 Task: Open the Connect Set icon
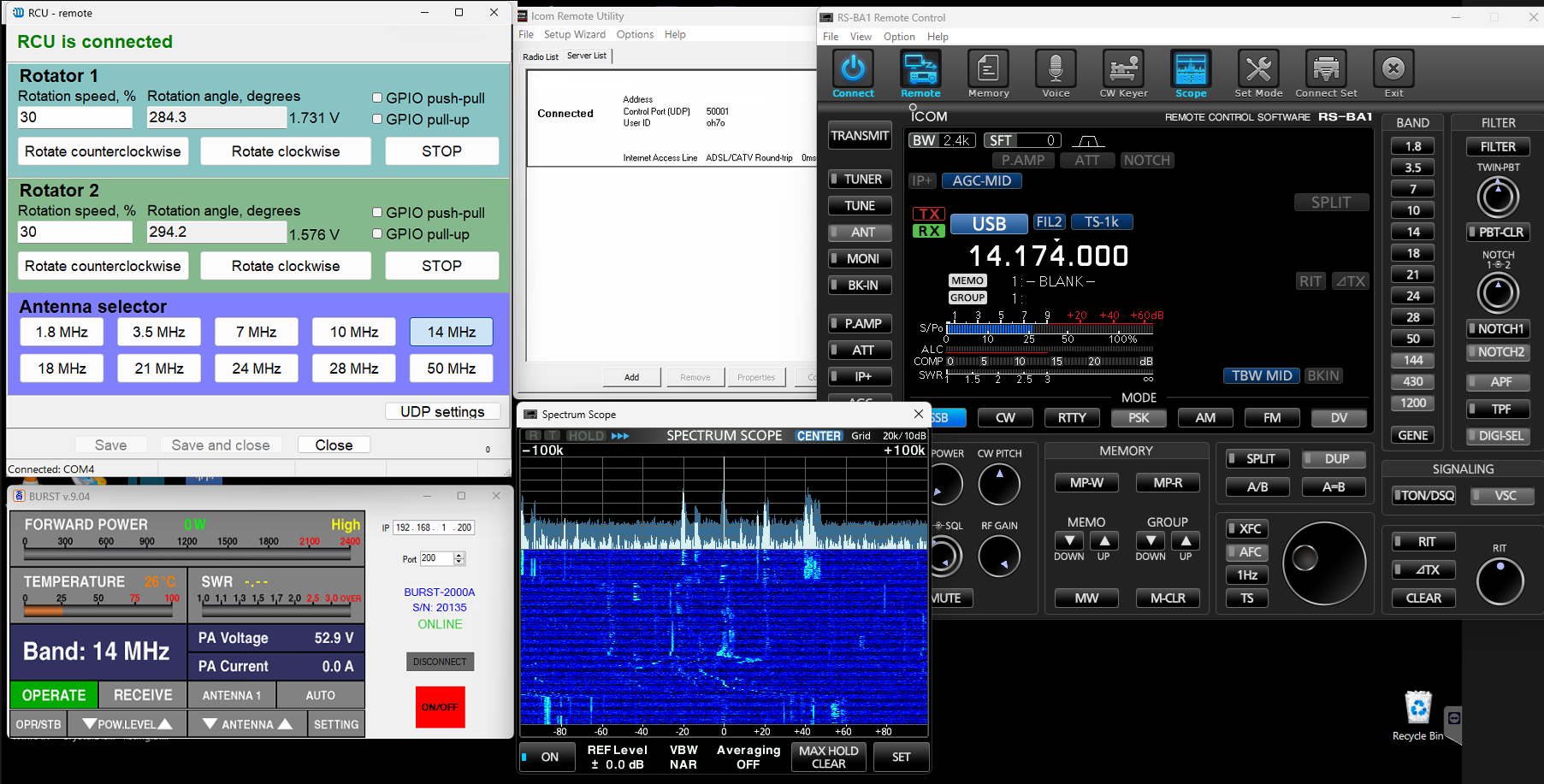[x=1326, y=69]
